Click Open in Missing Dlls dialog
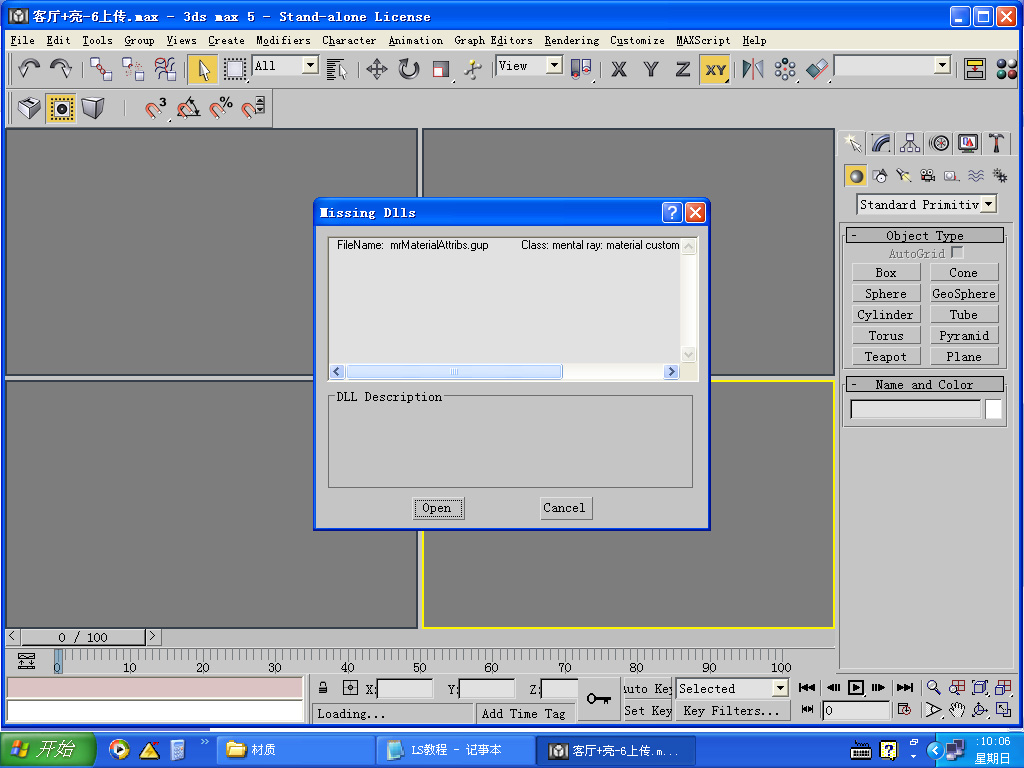Viewport: 1024px width, 768px height. coord(438,508)
